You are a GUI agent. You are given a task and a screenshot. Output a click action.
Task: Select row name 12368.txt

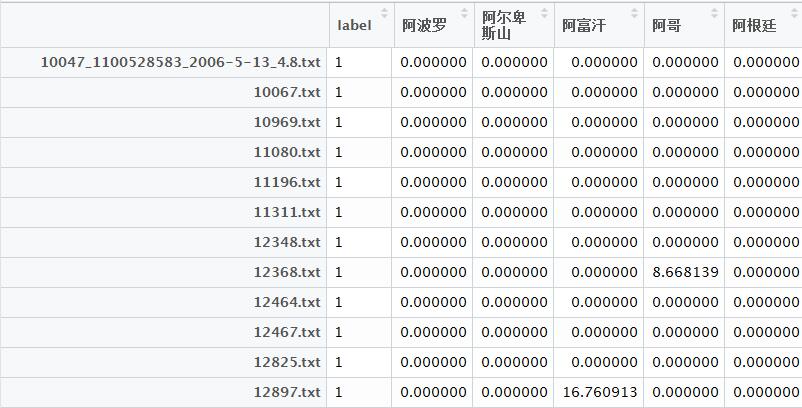pos(287,273)
